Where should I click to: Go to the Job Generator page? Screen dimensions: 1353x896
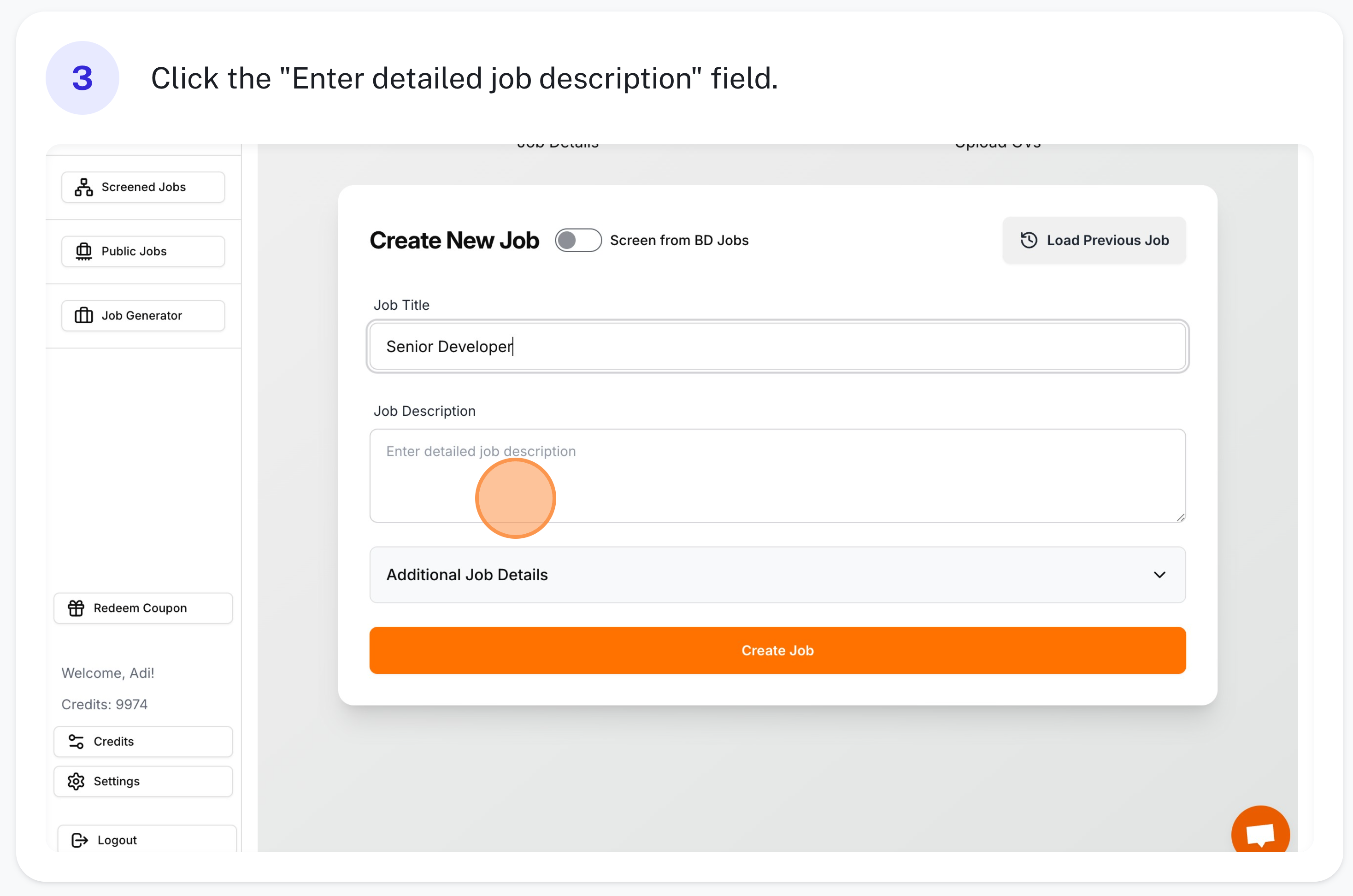(x=143, y=315)
